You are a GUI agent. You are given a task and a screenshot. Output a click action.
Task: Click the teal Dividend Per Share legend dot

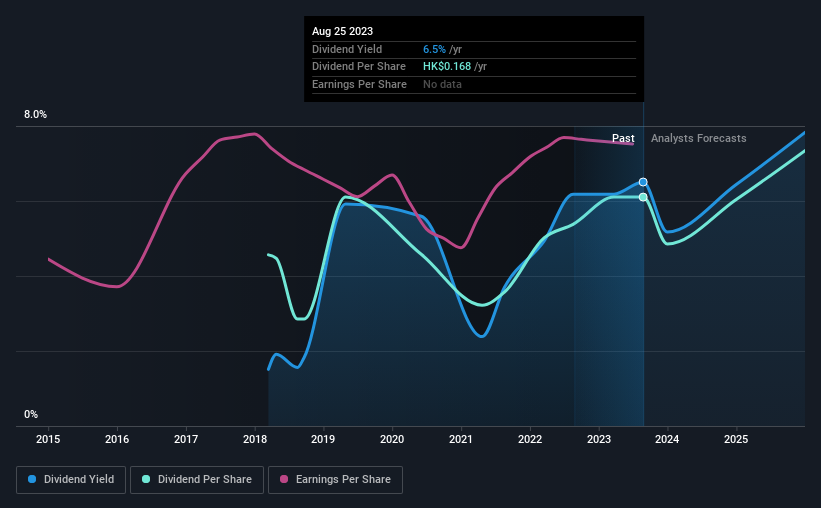point(146,479)
